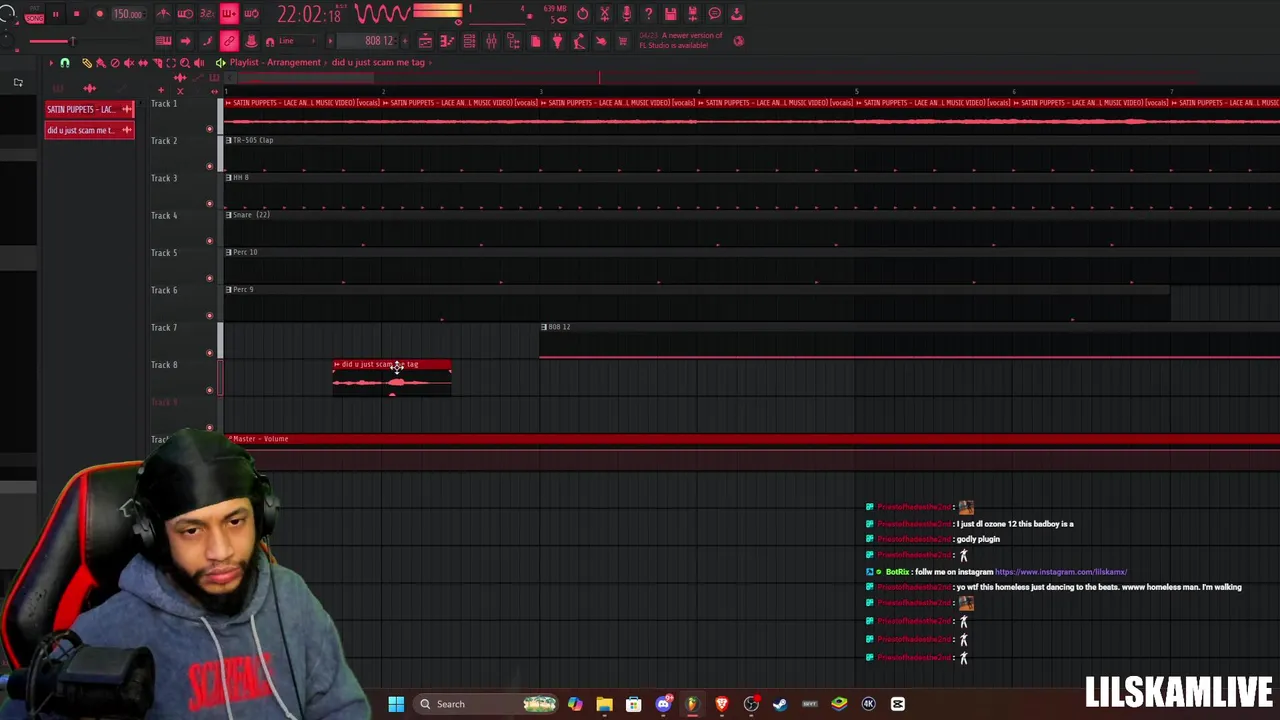Toggle PAT/SONG mode switch
1280x720 pixels.
tap(34, 14)
